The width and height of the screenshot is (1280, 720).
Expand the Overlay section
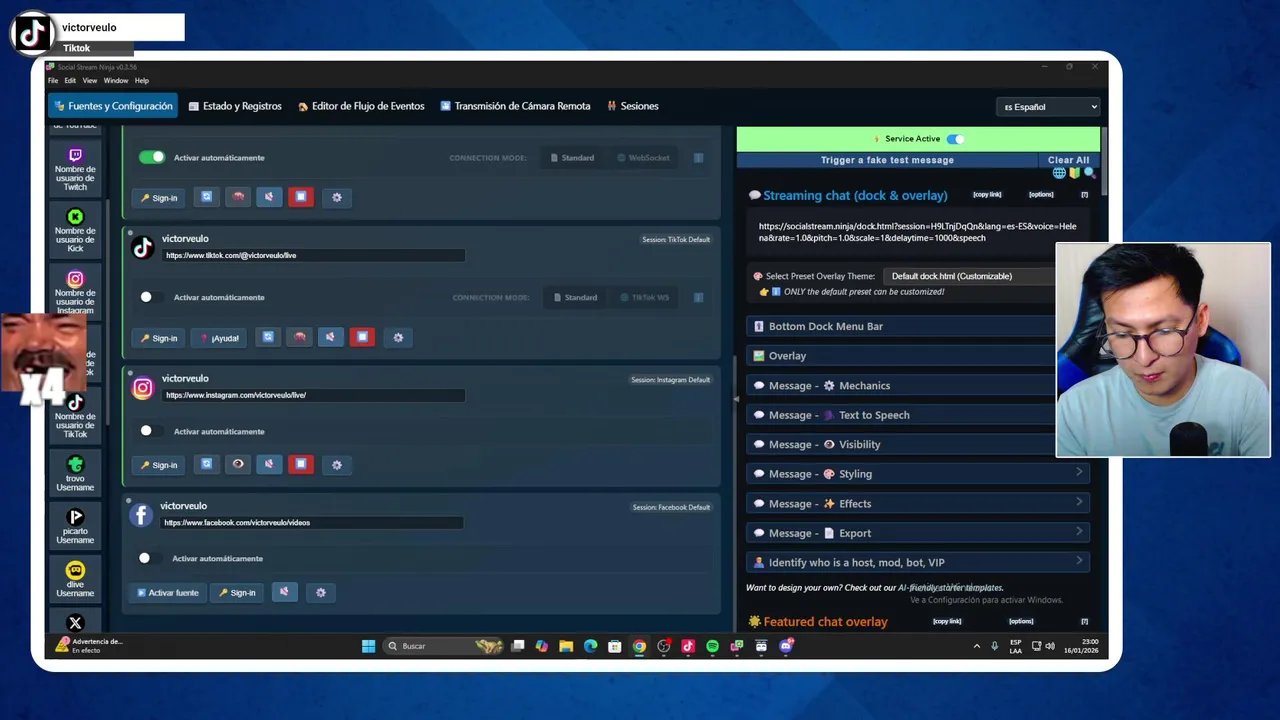click(901, 356)
